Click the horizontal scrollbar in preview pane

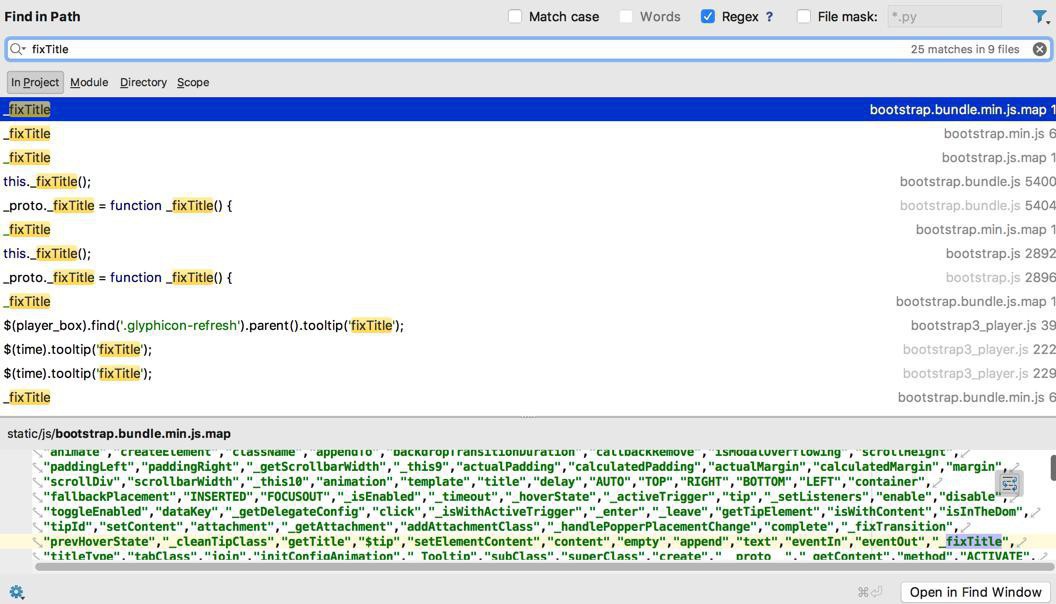coord(500,567)
